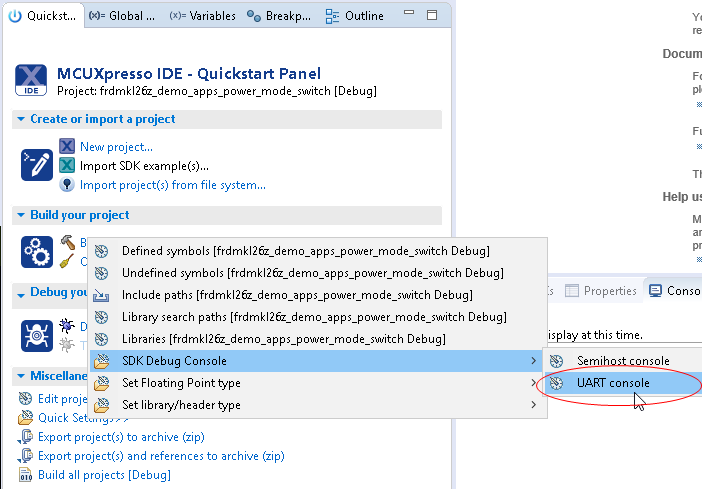Select Defined symbols menu entry
The width and height of the screenshot is (702, 489).
pos(318,251)
